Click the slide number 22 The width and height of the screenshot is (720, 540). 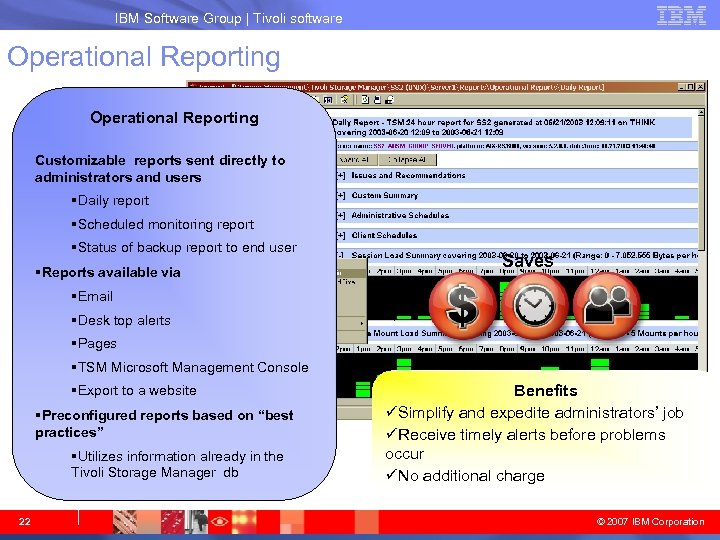24,522
